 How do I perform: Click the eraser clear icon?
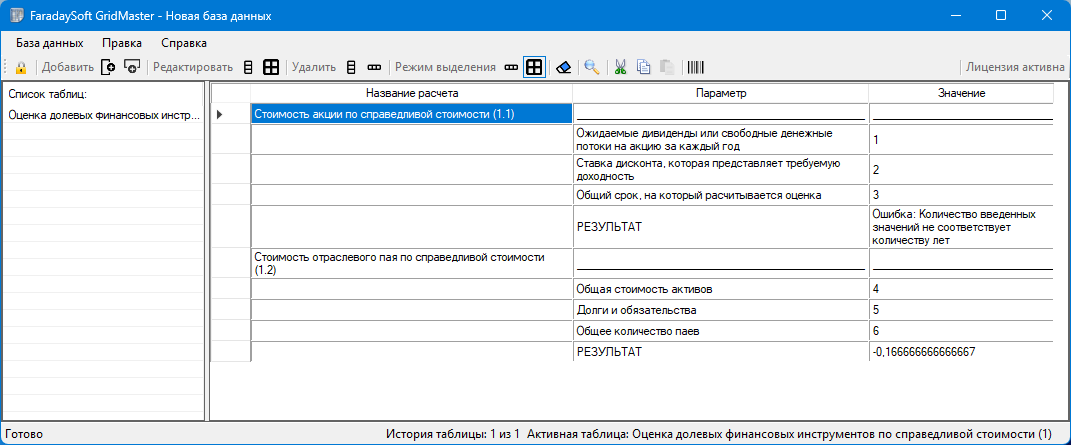(564, 68)
